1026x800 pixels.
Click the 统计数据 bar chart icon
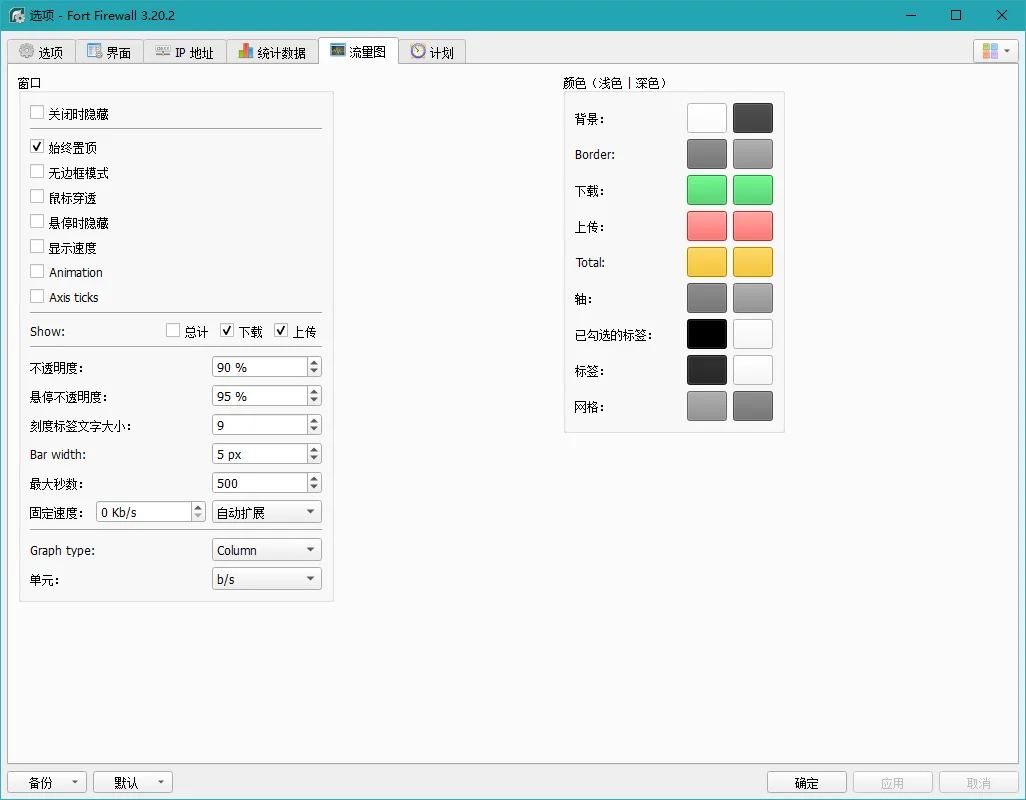245,51
